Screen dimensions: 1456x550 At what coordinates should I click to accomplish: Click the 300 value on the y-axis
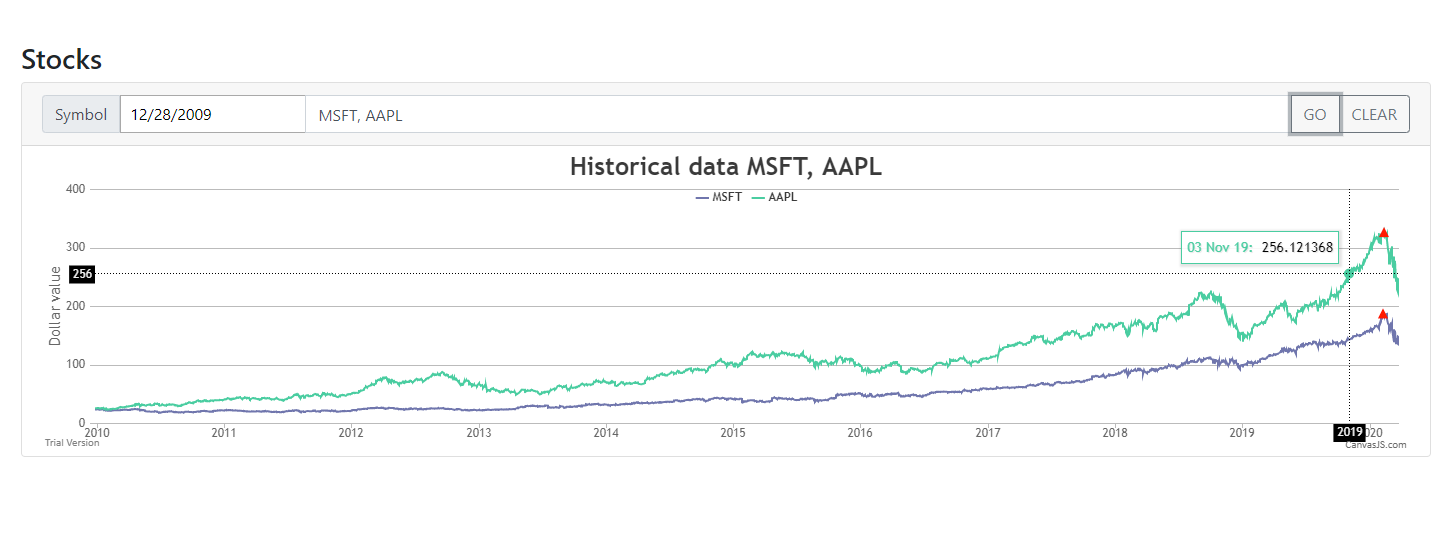click(75, 247)
